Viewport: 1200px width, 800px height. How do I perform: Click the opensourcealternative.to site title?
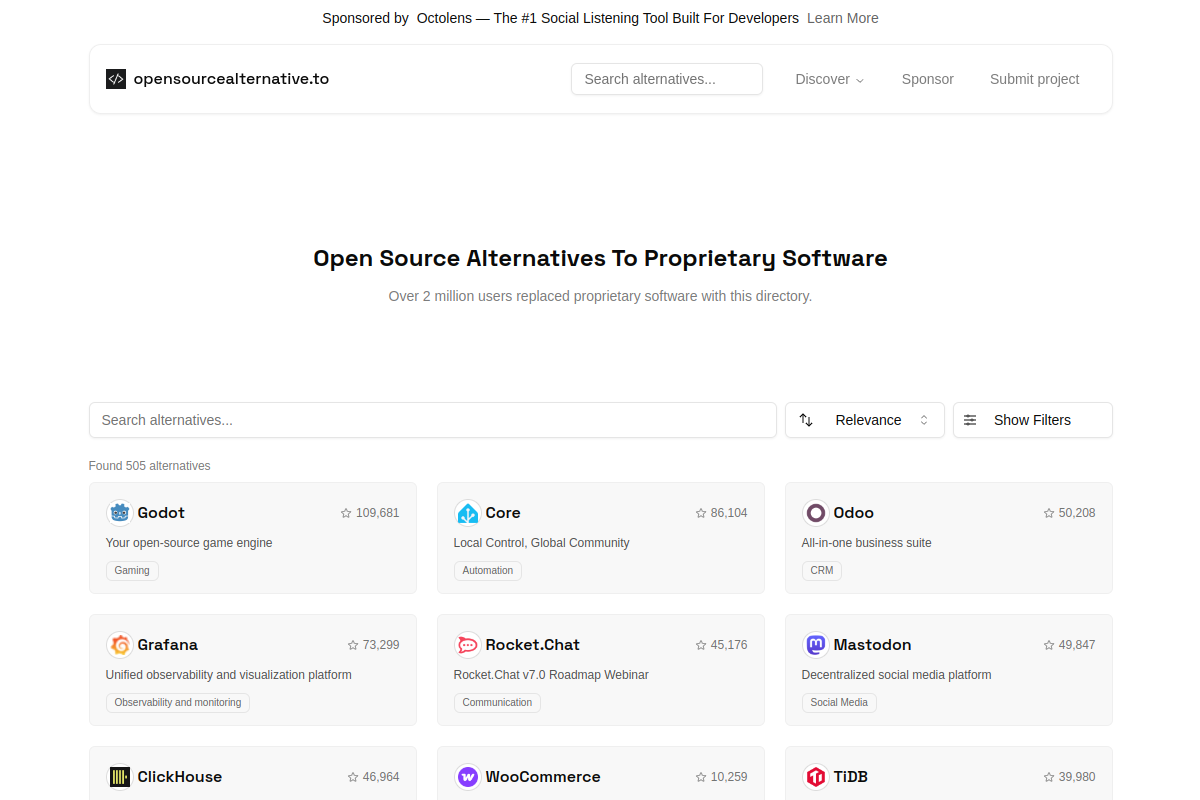click(x=231, y=79)
